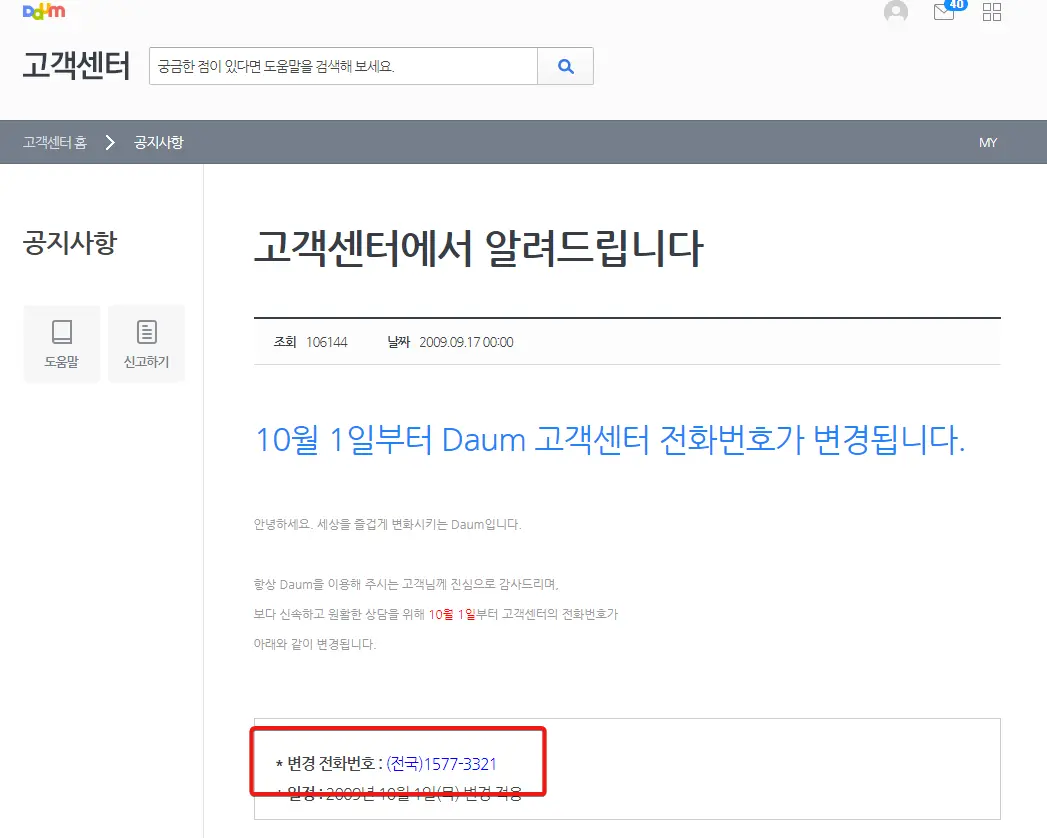Image resolution: width=1047 pixels, height=838 pixels.
Task: Open the user profile avatar
Action: (x=895, y=11)
